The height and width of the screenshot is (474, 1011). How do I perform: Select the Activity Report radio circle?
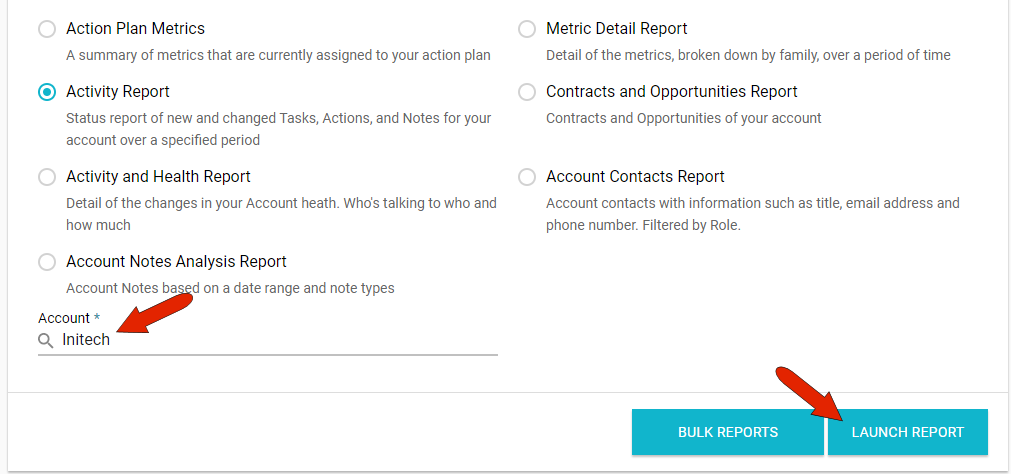coord(47,92)
